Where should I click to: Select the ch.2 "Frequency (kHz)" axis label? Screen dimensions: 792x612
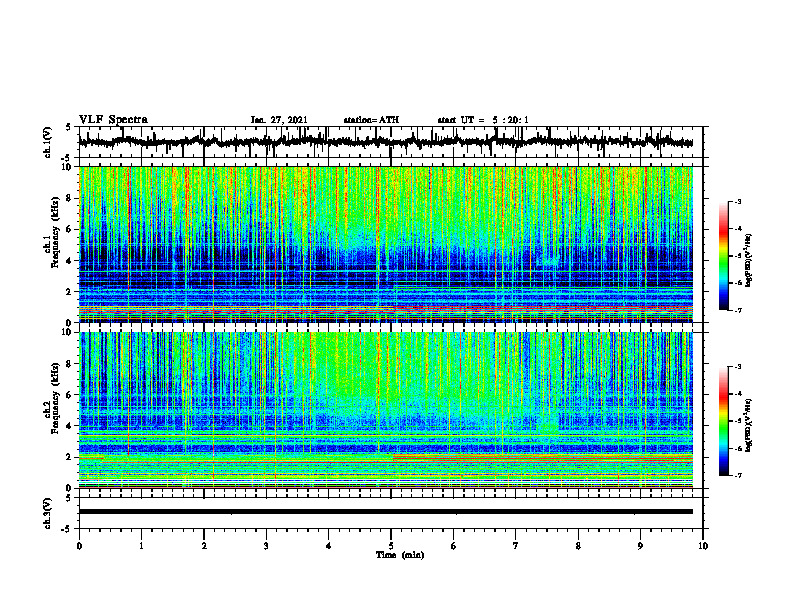[56, 398]
